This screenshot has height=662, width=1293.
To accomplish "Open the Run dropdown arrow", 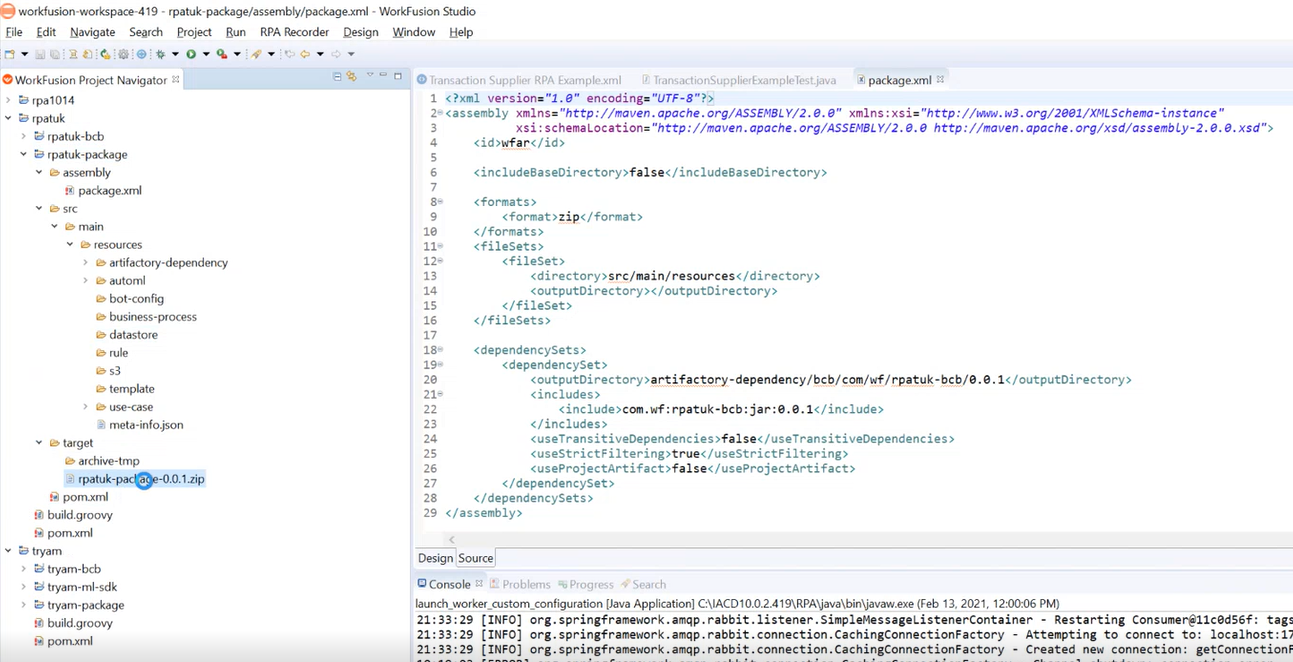I will coord(206,54).
